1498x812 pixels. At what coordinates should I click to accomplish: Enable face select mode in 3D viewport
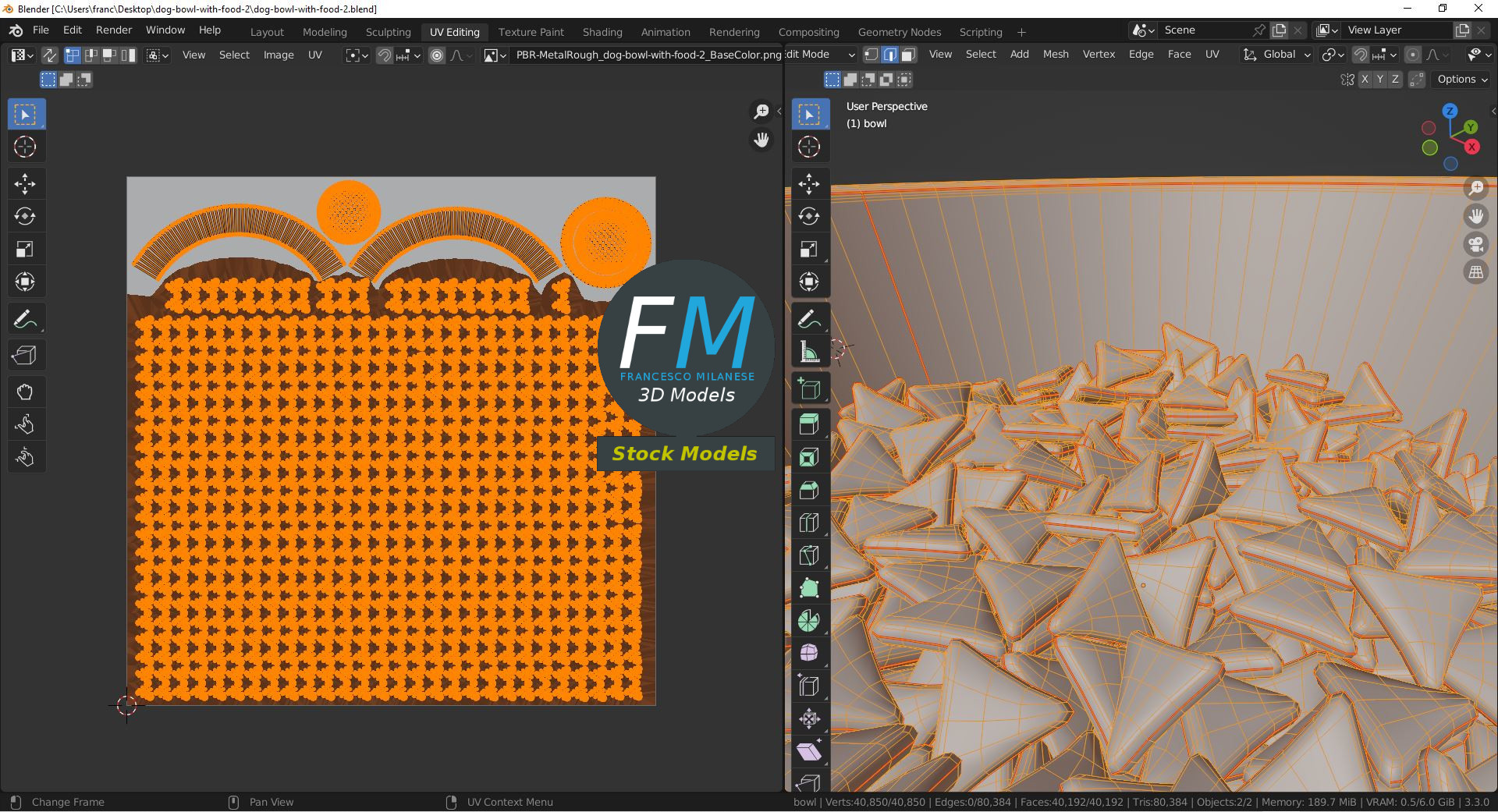pyautogui.click(x=908, y=55)
